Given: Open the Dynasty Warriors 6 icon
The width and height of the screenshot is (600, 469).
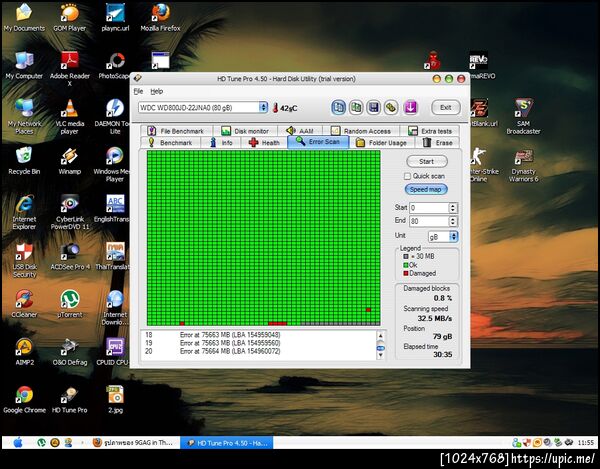Looking at the screenshot, I should tap(523, 164).
